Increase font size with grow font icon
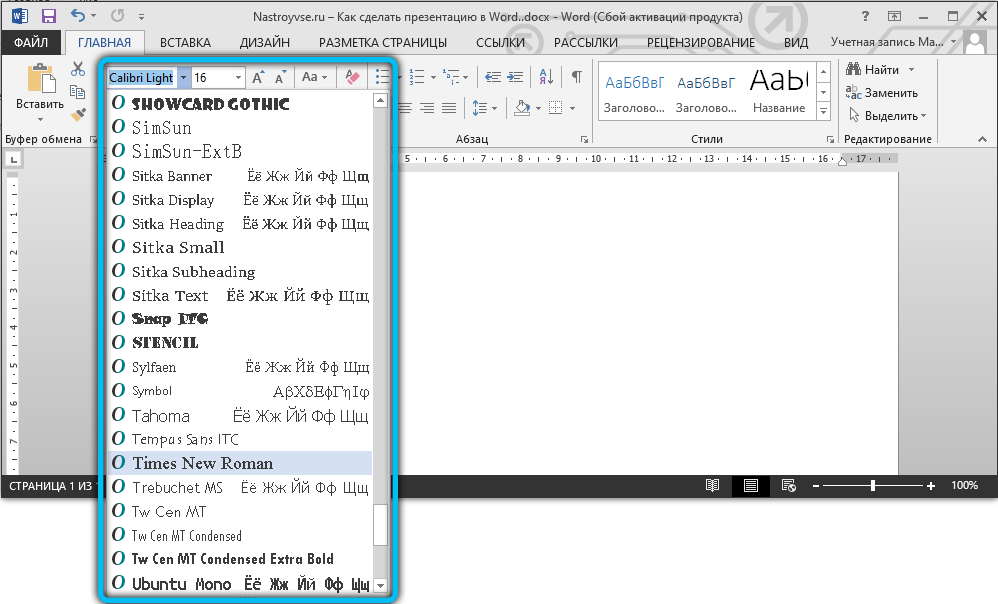The width and height of the screenshot is (998, 604). pyautogui.click(x=258, y=77)
